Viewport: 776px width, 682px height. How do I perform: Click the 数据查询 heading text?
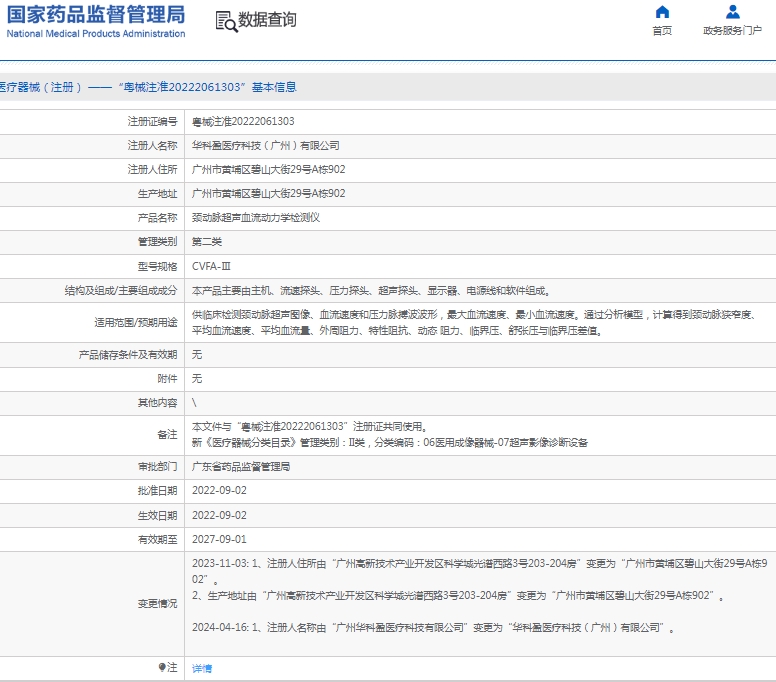pyautogui.click(x=267, y=20)
